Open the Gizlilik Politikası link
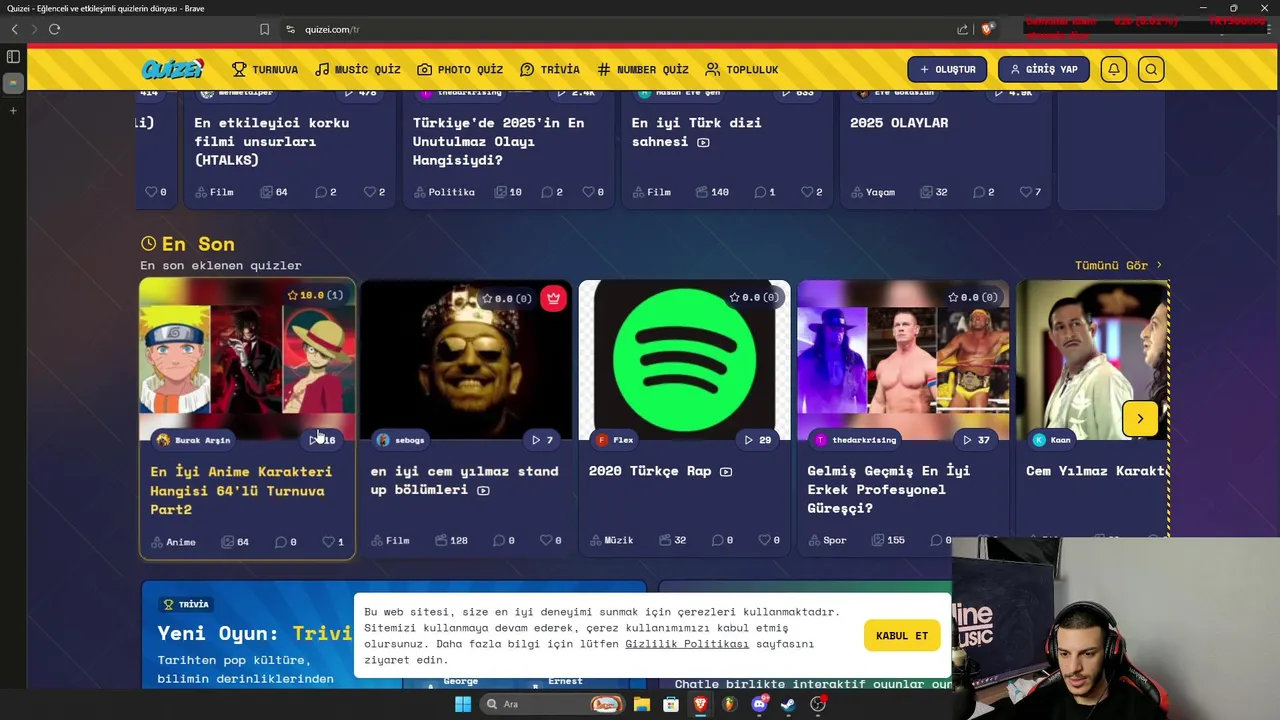Image resolution: width=1280 pixels, height=720 pixels. [687, 644]
